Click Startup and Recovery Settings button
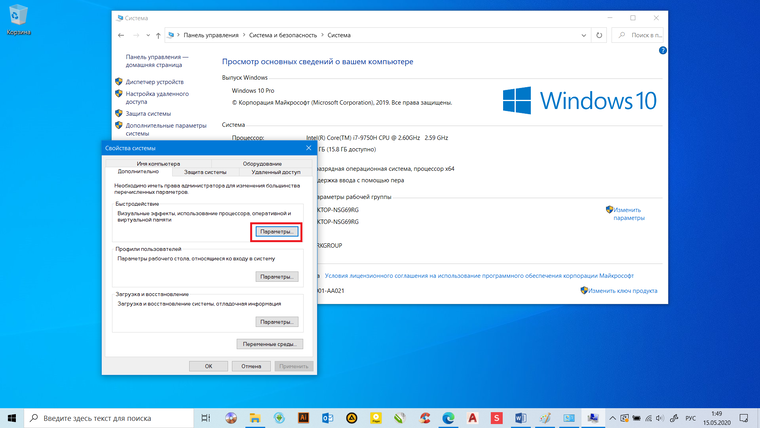The width and height of the screenshot is (760, 428). pos(277,322)
